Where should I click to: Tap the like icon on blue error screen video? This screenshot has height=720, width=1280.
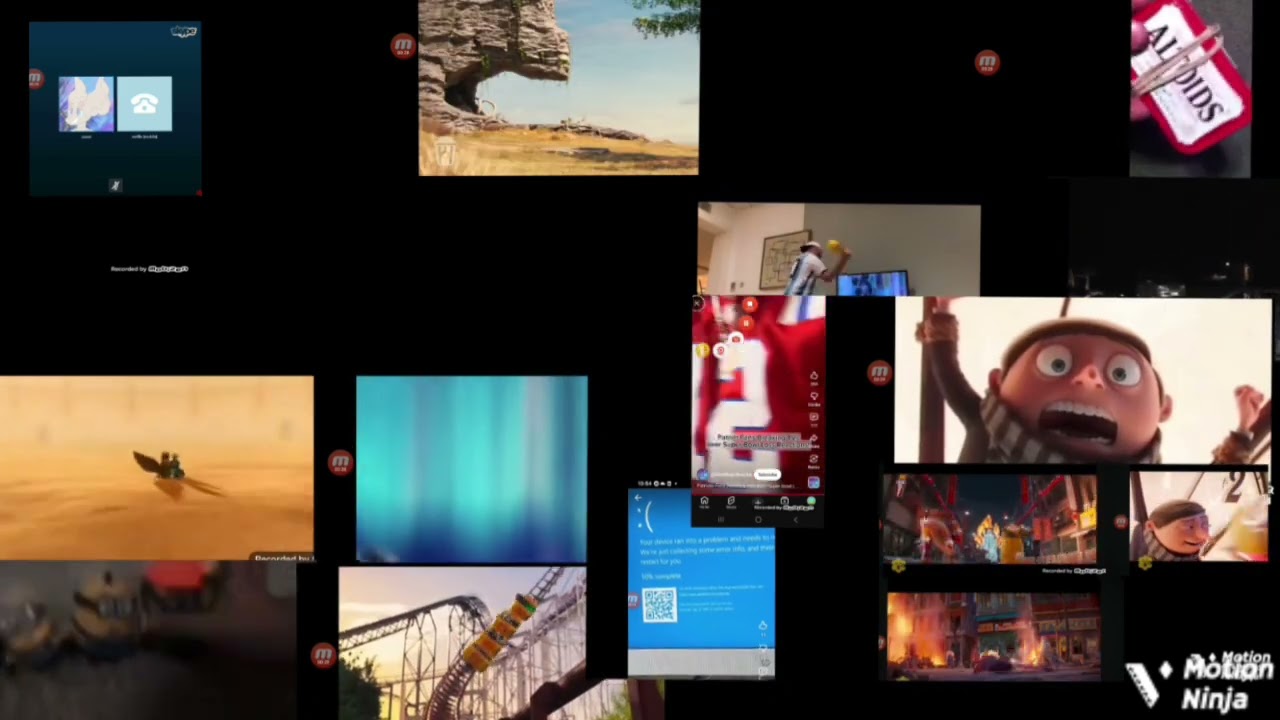tap(763, 626)
